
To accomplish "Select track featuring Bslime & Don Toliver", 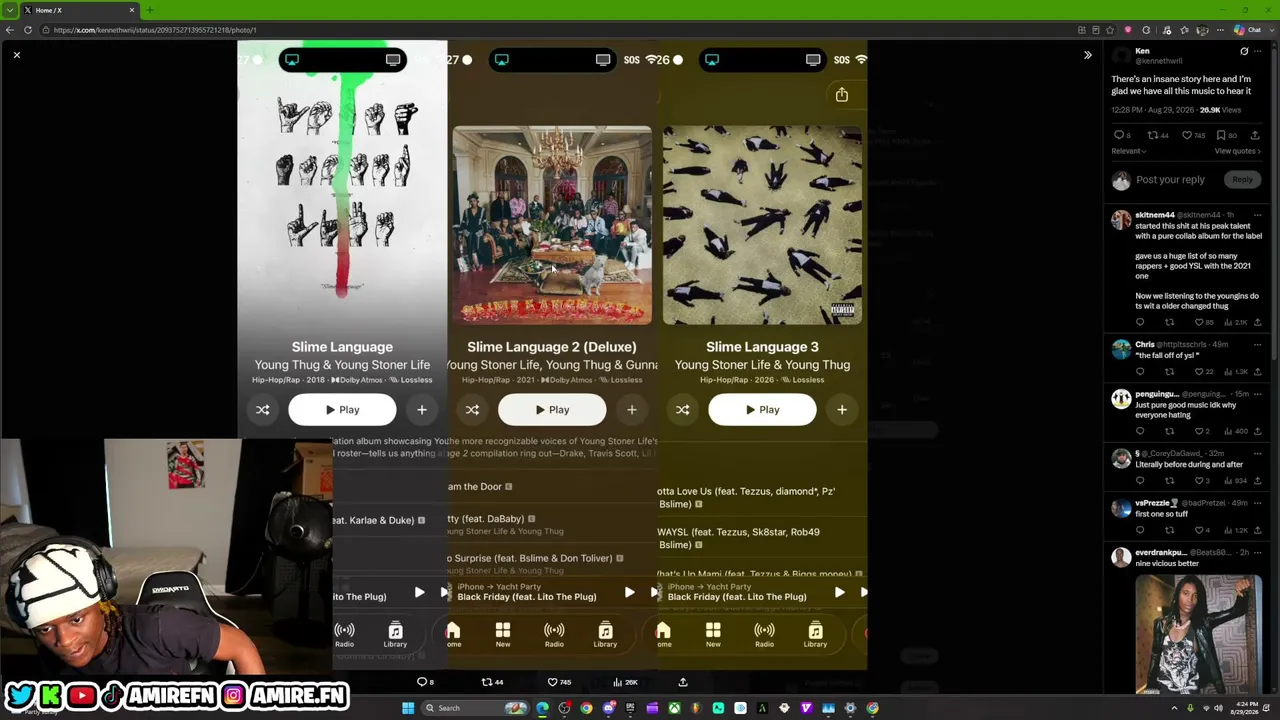I will point(552,563).
